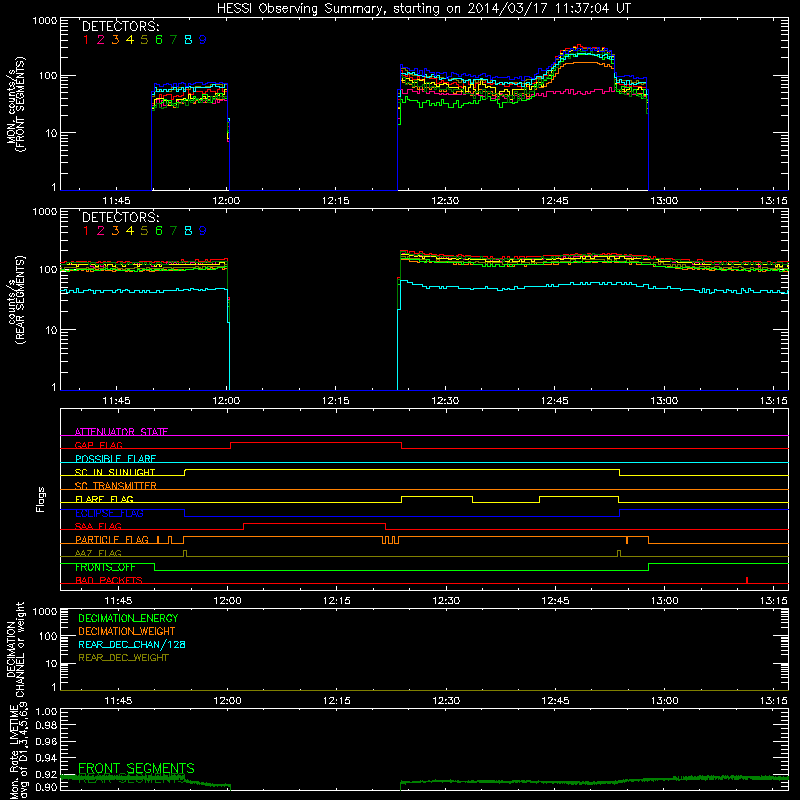Click detector 3 in the front segments legend
Image resolution: width=800 pixels, height=800 pixels.
pos(115,40)
